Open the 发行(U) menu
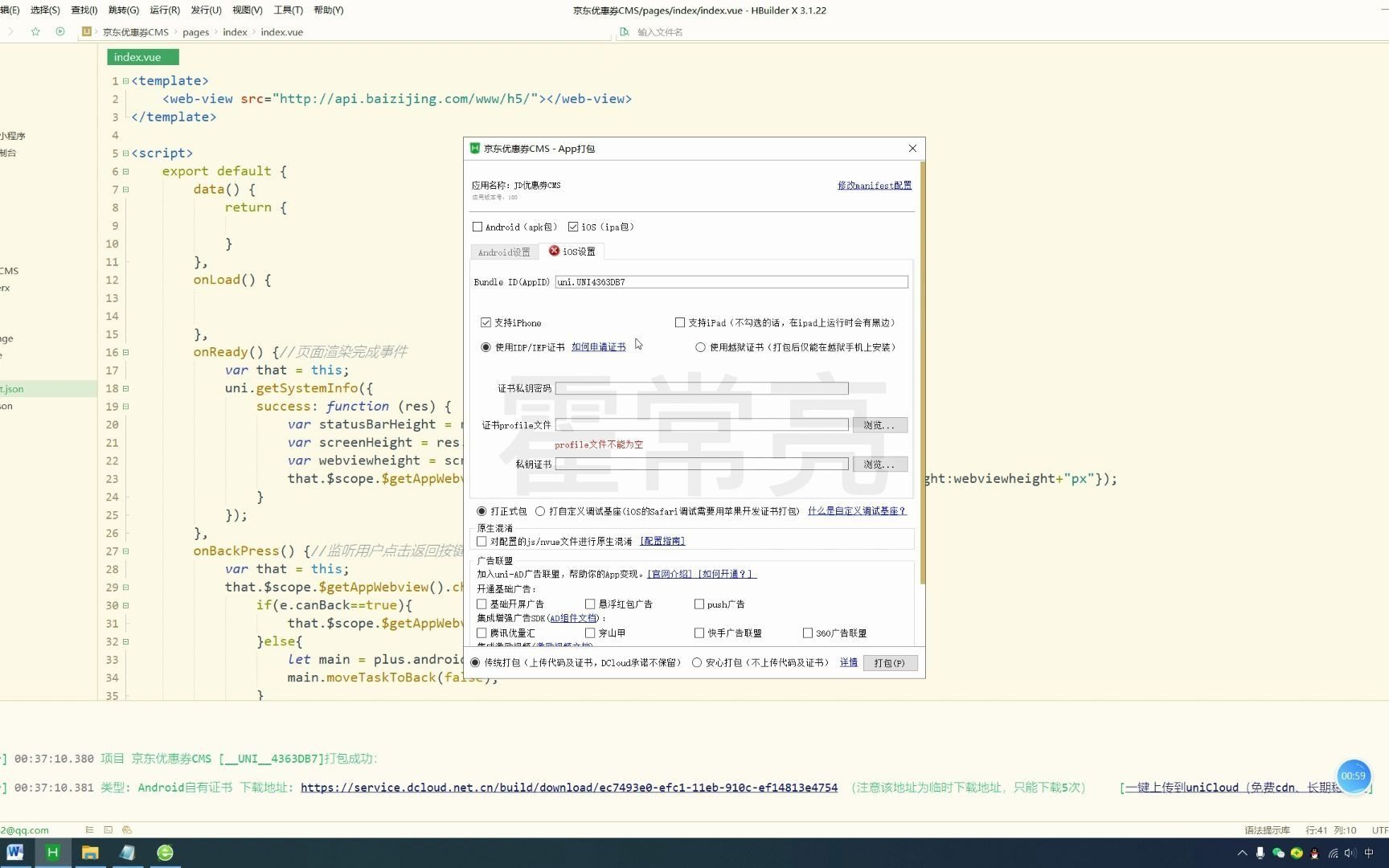 (206, 10)
